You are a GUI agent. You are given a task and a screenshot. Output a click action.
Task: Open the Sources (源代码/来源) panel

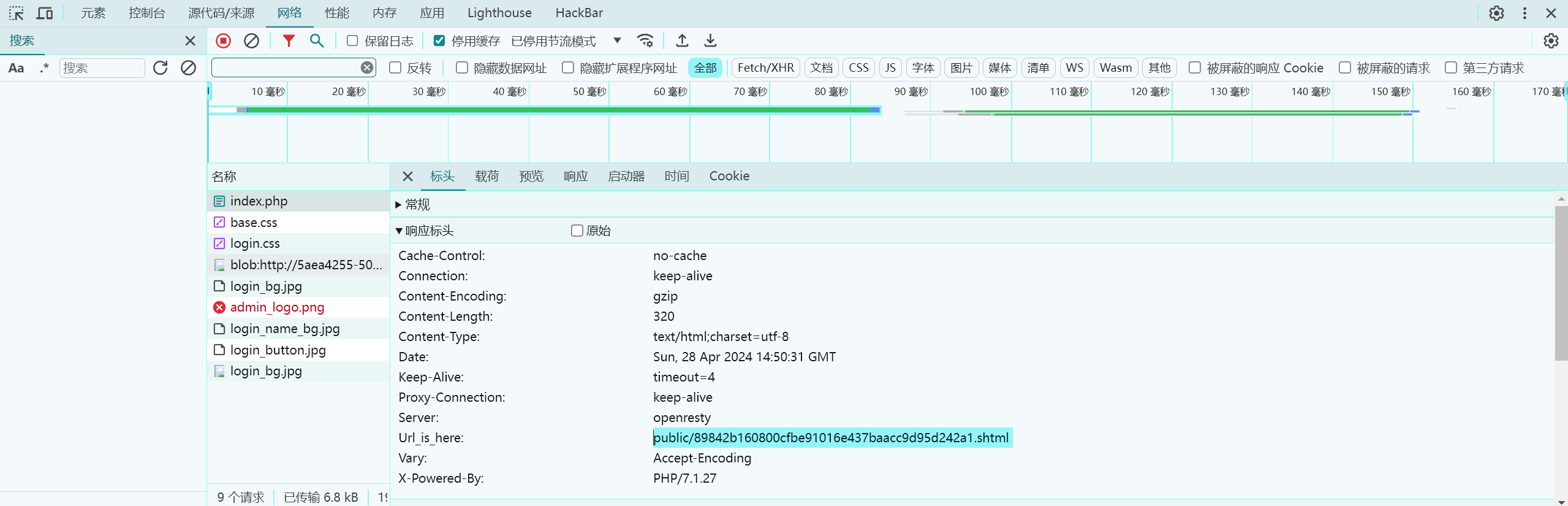221,13
